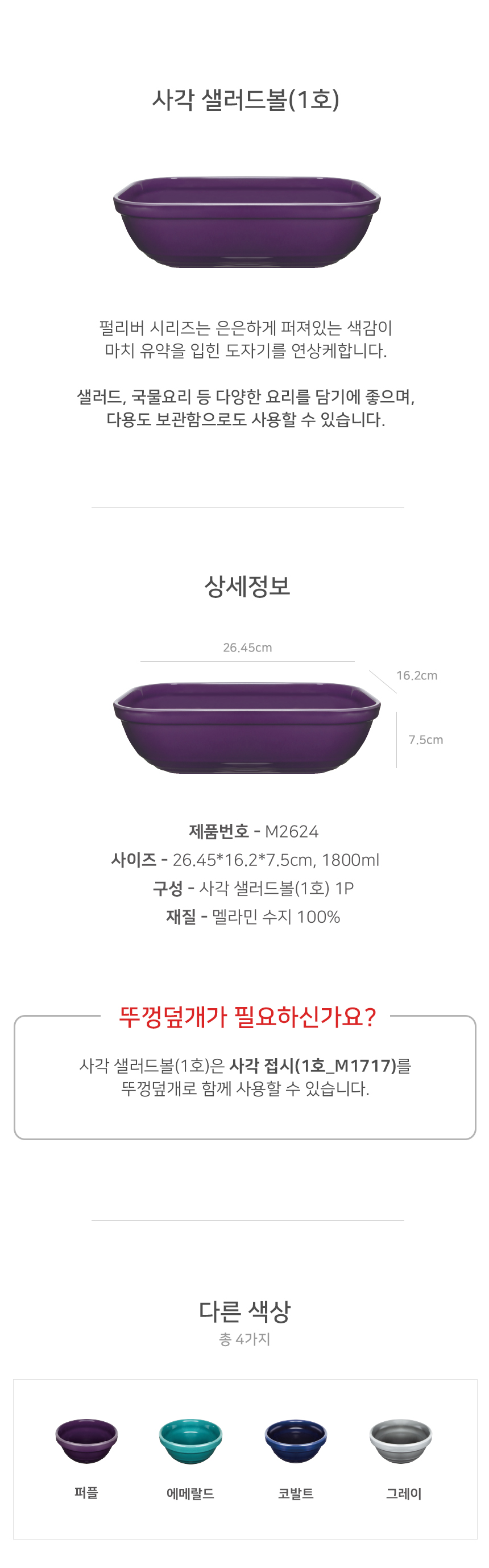Choose the 그레이 color label
489x1568 pixels.
tap(404, 1493)
